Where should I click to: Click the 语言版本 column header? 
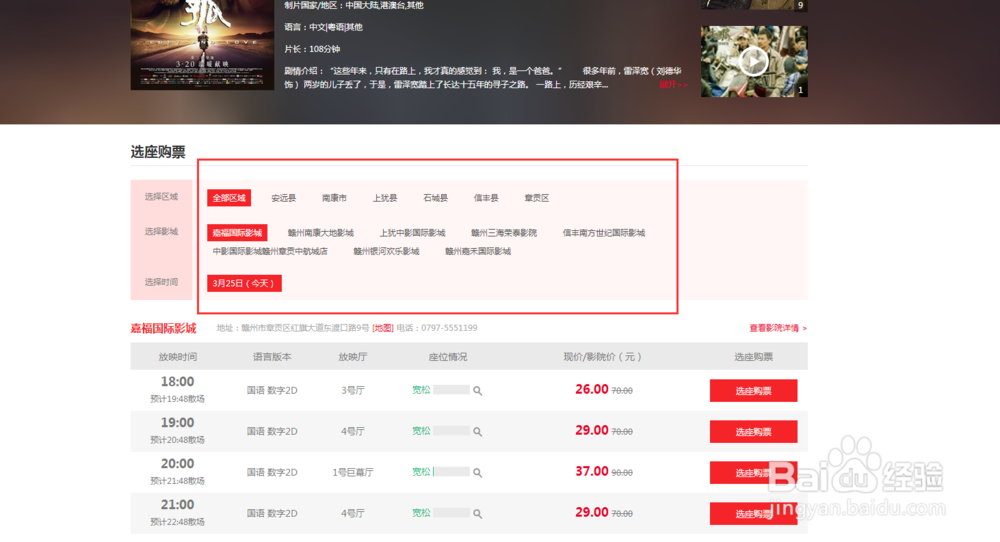pyautogui.click(x=272, y=357)
